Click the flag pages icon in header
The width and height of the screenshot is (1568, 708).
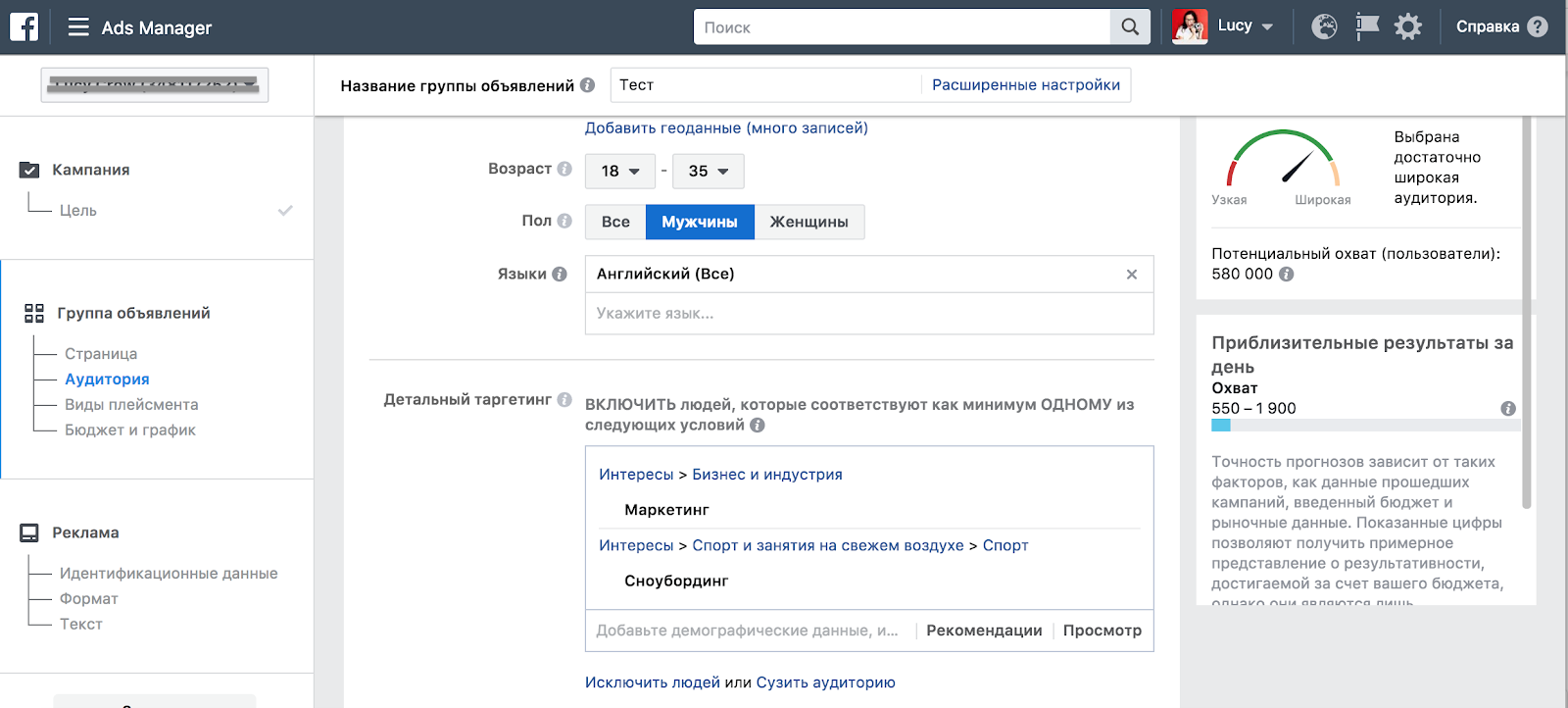coord(1367,26)
